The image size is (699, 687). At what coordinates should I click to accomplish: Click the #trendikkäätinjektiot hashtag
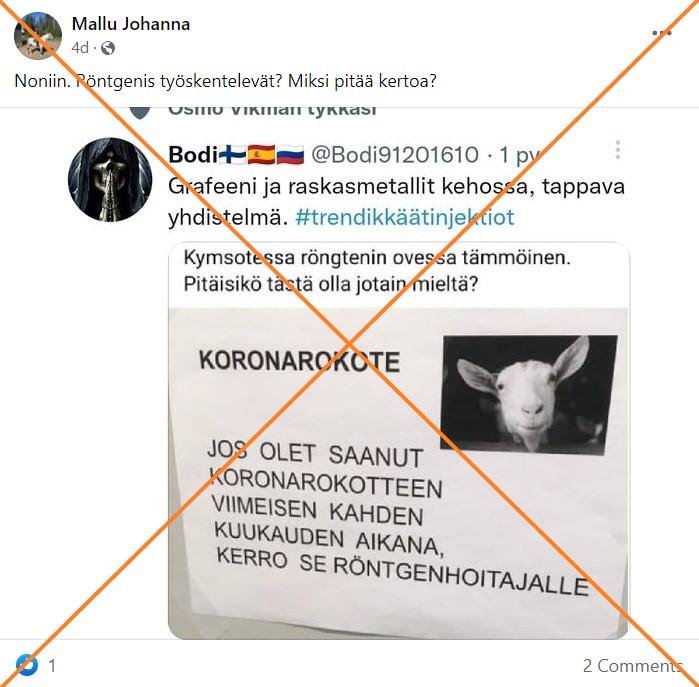click(x=405, y=218)
